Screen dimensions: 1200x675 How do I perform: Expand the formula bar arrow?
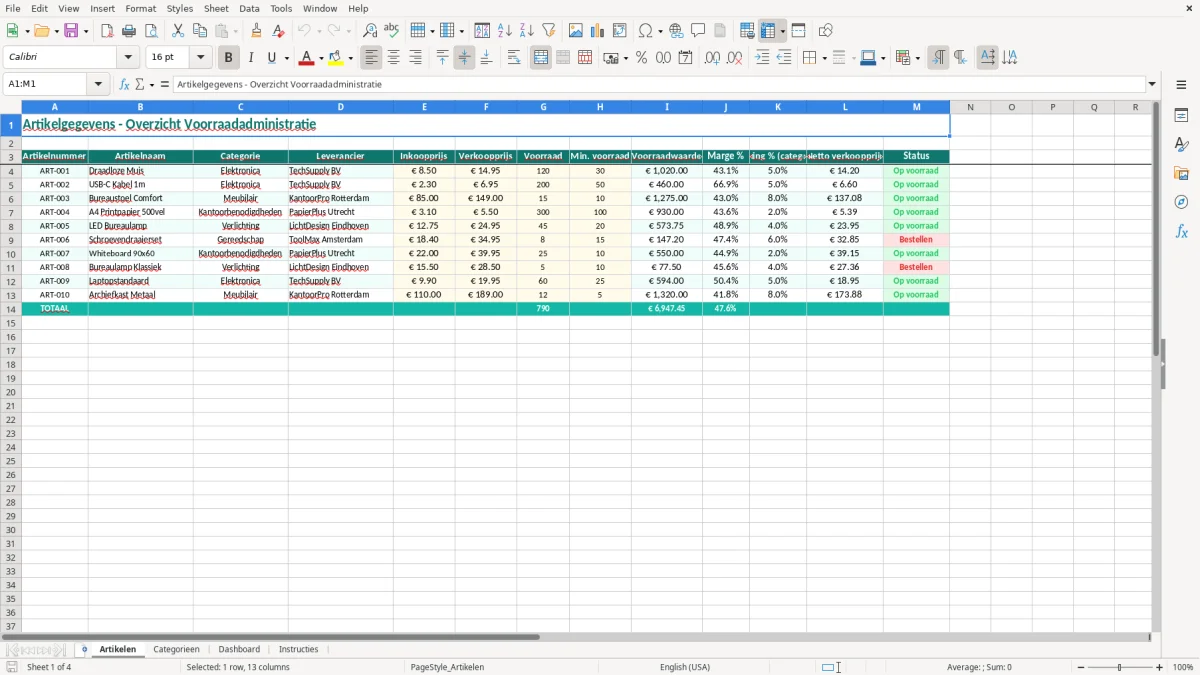point(1152,84)
